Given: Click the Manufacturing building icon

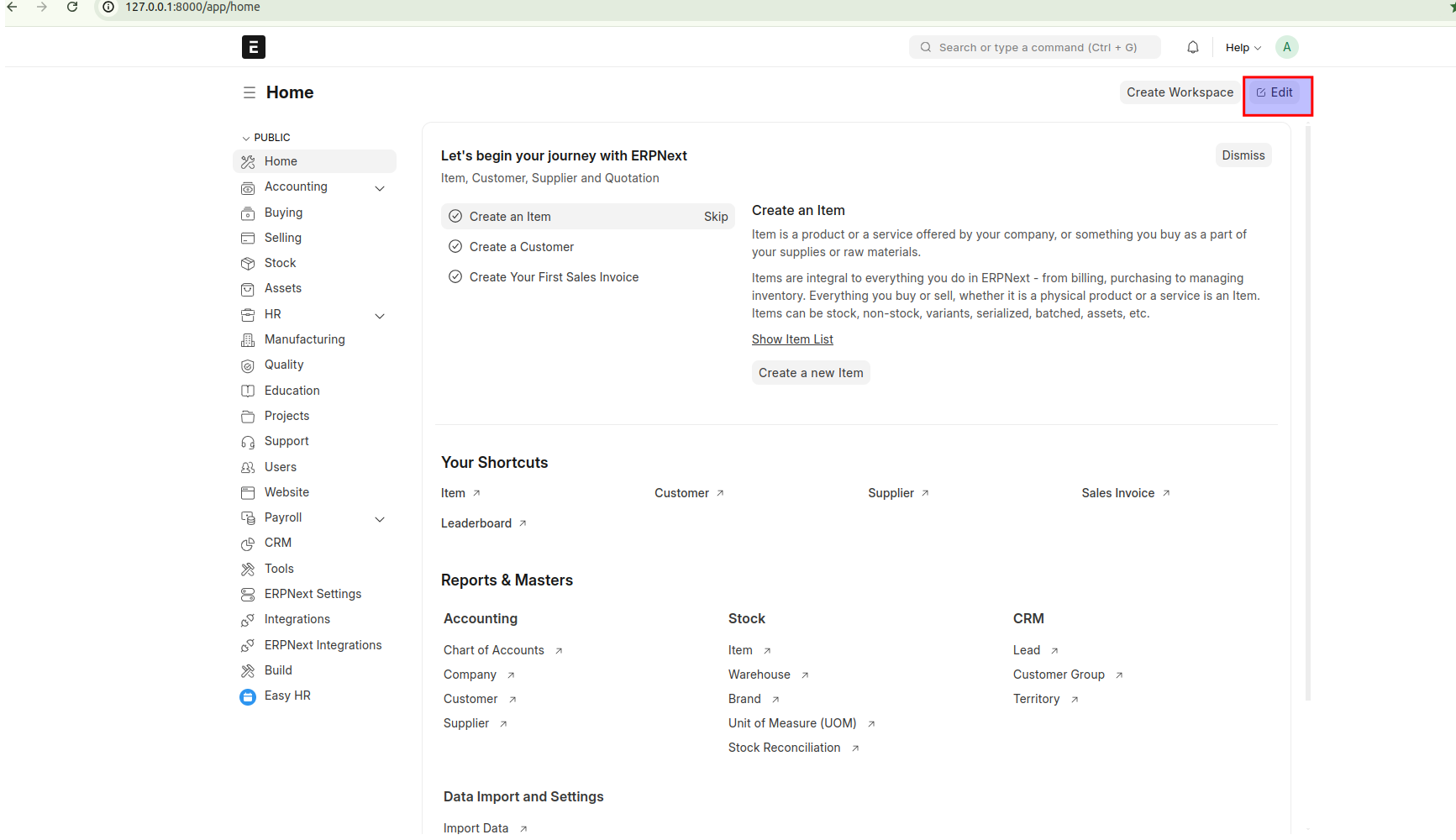Looking at the screenshot, I should click(x=248, y=340).
